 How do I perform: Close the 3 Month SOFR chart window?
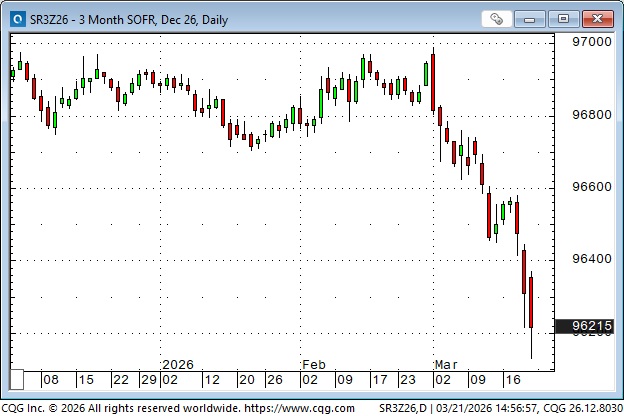595,18
